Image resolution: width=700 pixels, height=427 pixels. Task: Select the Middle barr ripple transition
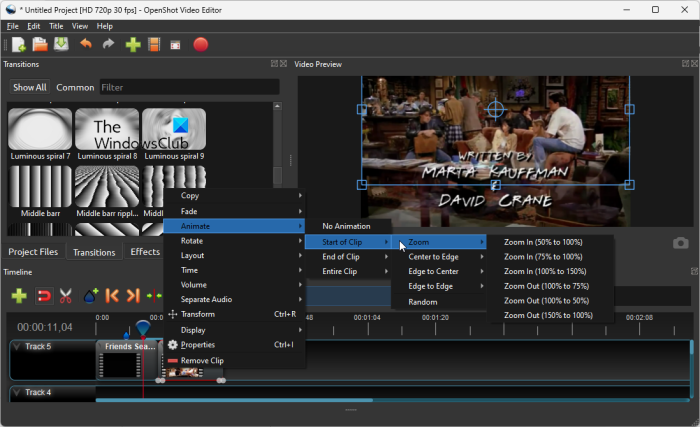click(x=107, y=192)
